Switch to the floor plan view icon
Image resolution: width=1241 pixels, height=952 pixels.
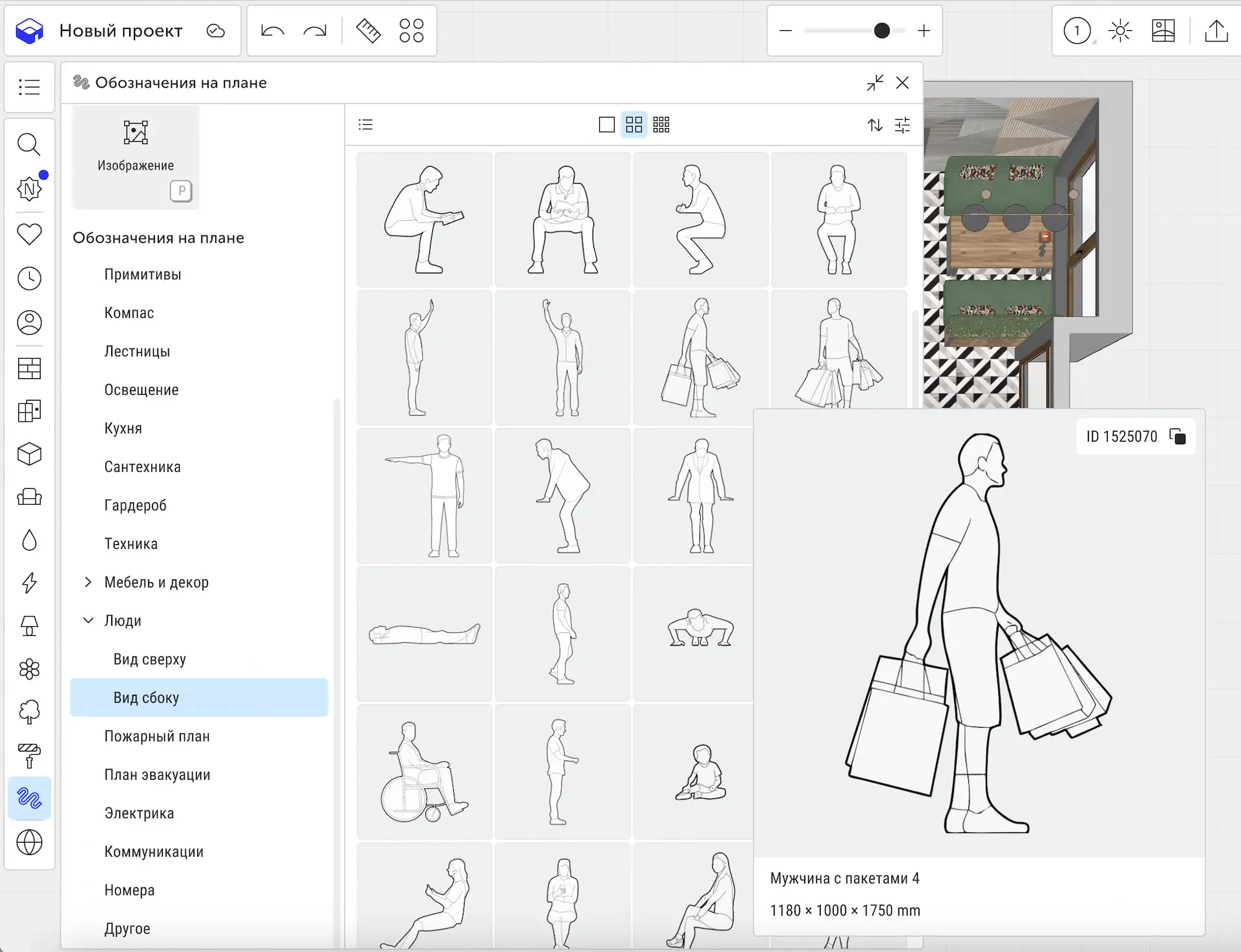click(1163, 30)
